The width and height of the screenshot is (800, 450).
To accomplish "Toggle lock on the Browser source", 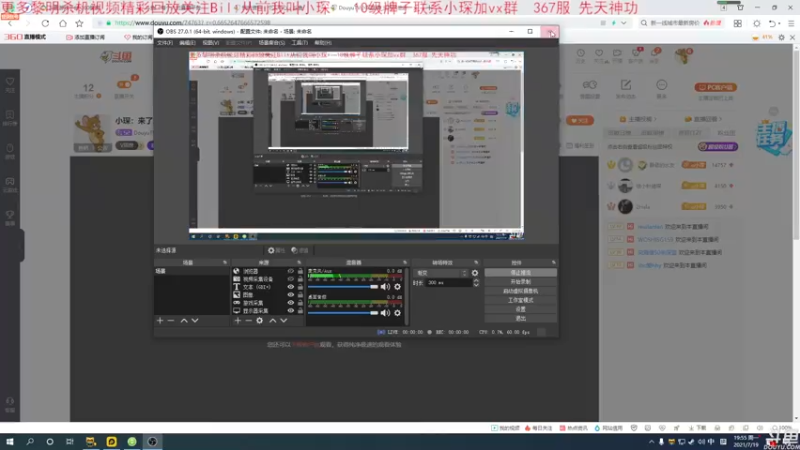I will click(x=300, y=271).
